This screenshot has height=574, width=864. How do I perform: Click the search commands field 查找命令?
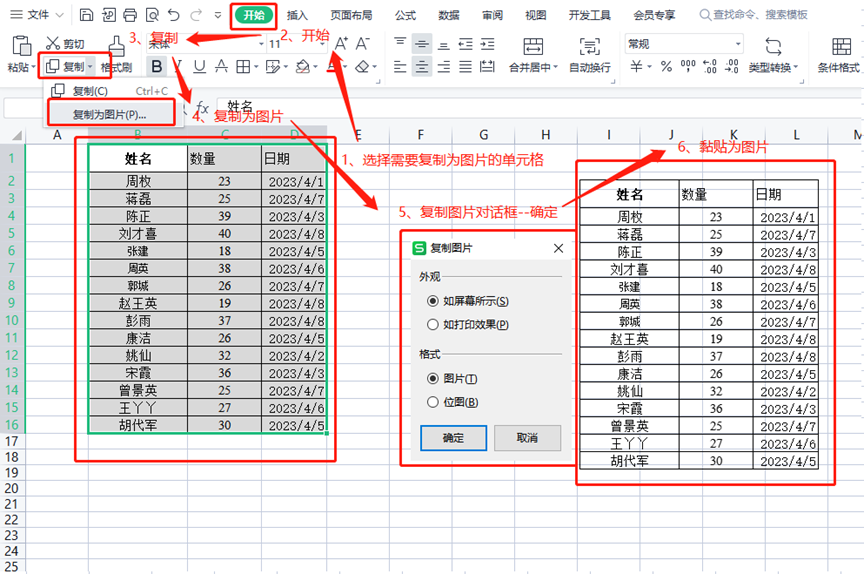click(x=754, y=15)
